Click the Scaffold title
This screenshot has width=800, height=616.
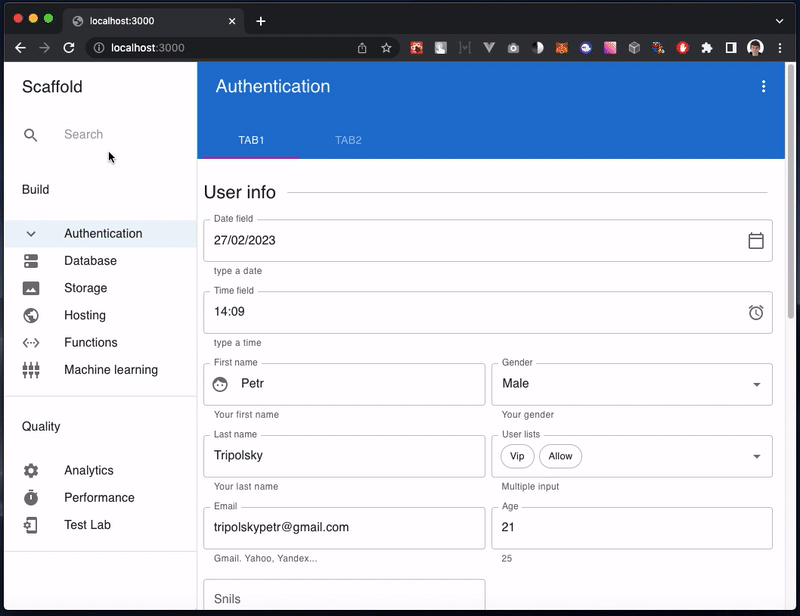pos(52,87)
